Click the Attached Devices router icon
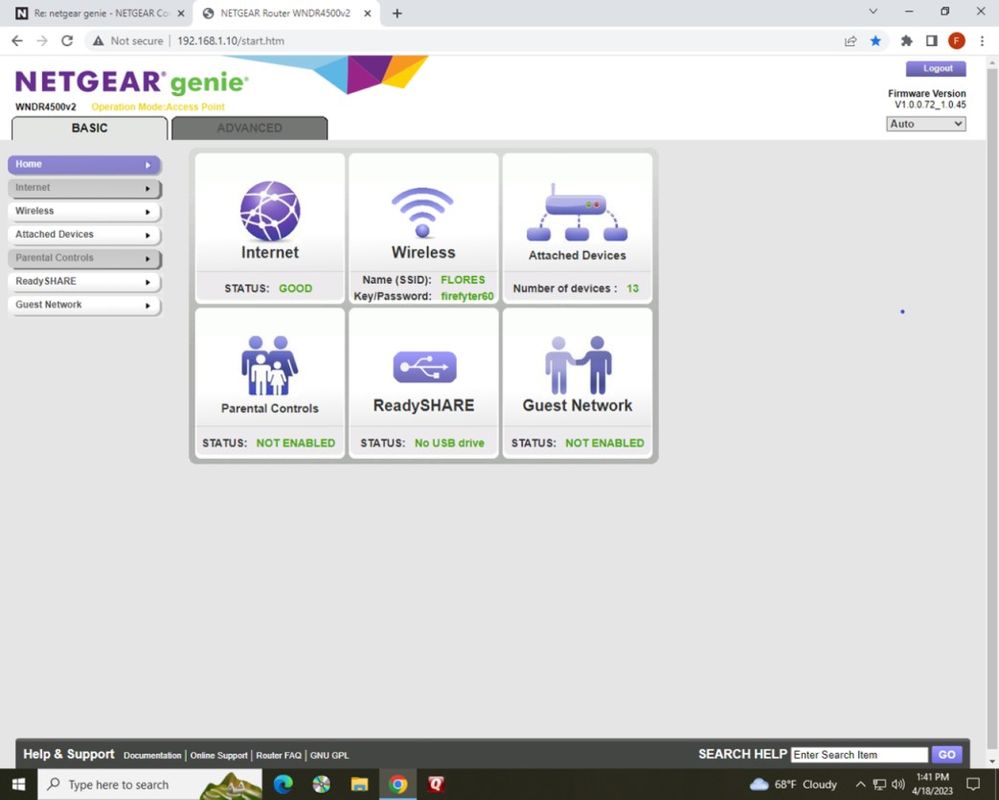999x800 pixels. tap(576, 208)
